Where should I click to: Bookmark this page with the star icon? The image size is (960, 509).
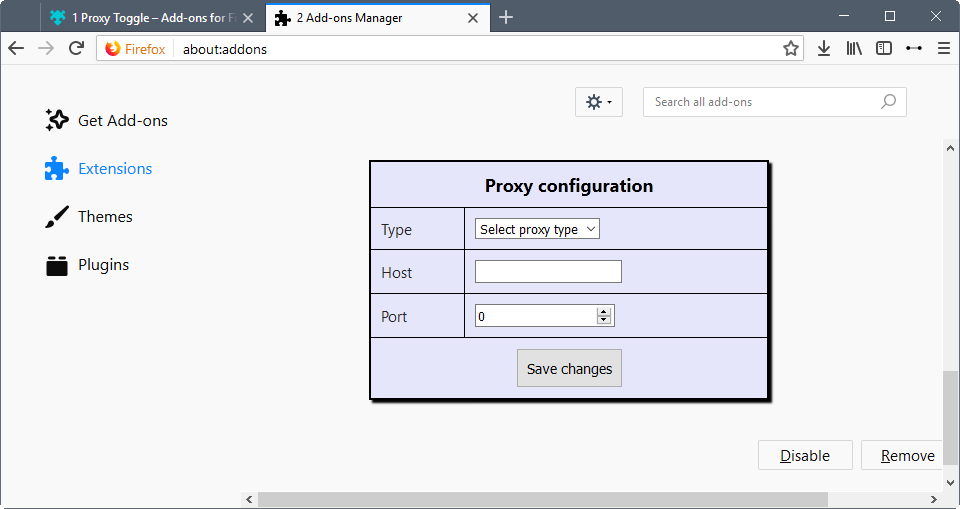point(790,48)
